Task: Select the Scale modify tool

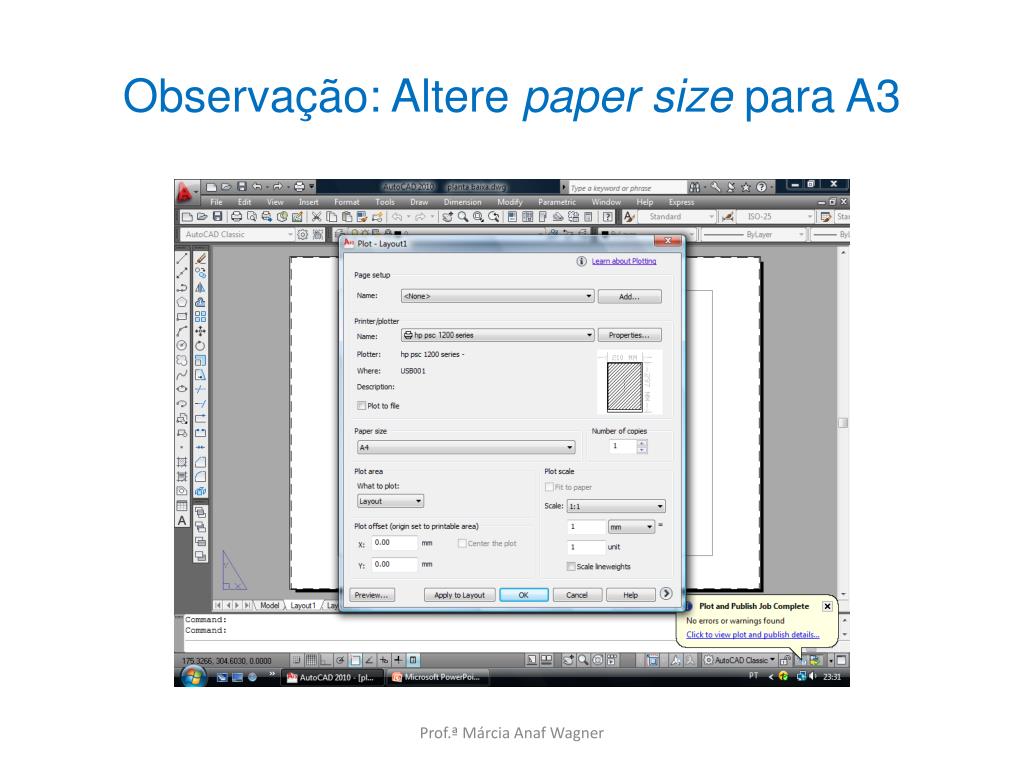Action: pyautogui.click(x=200, y=360)
